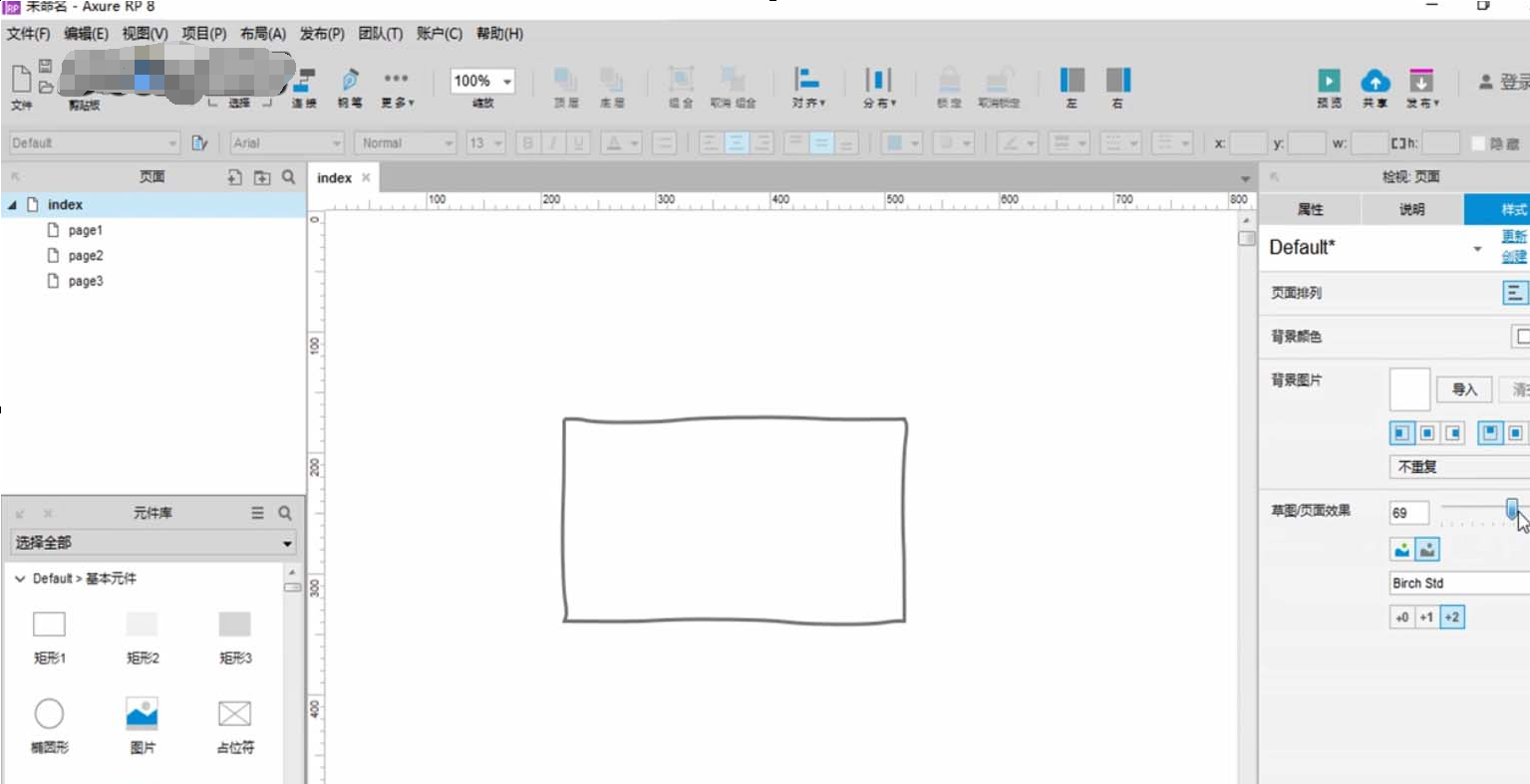Open the Arial font dropdown
The width and height of the screenshot is (1530, 784).
click(x=287, y=143)
